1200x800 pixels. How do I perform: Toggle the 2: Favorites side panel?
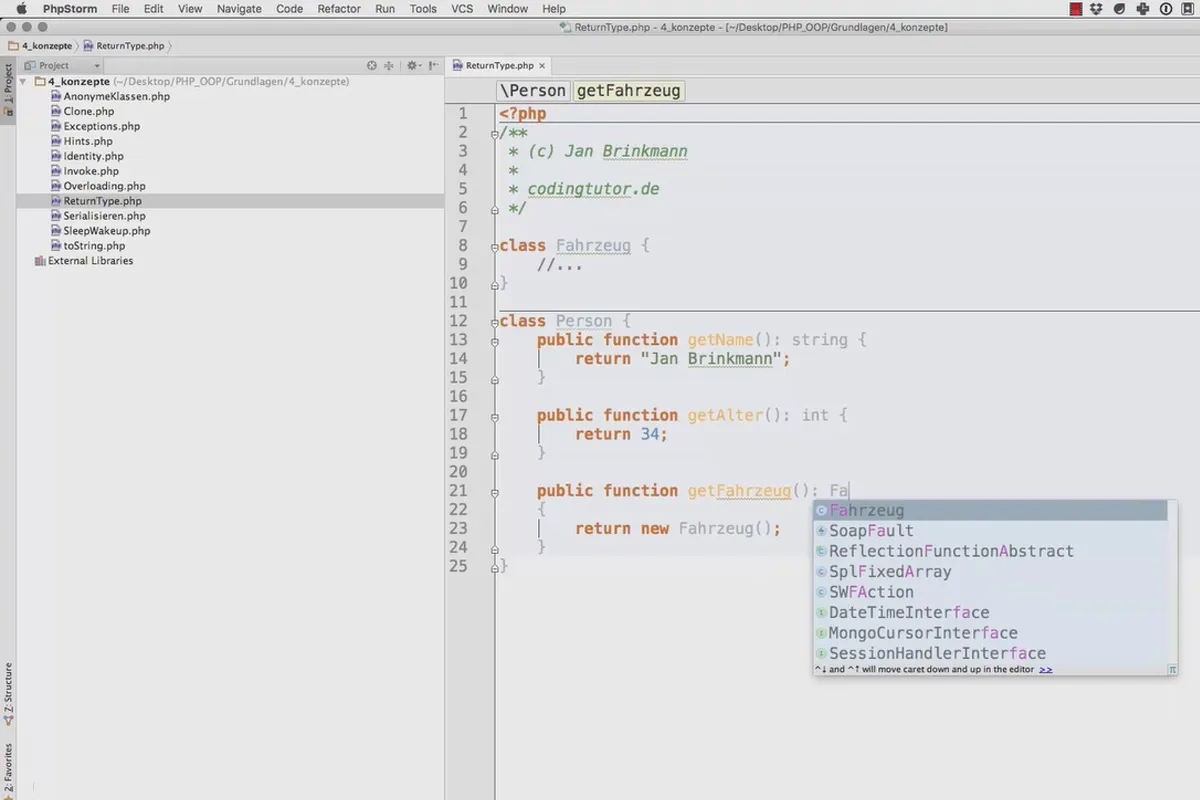tap(8, 768)
